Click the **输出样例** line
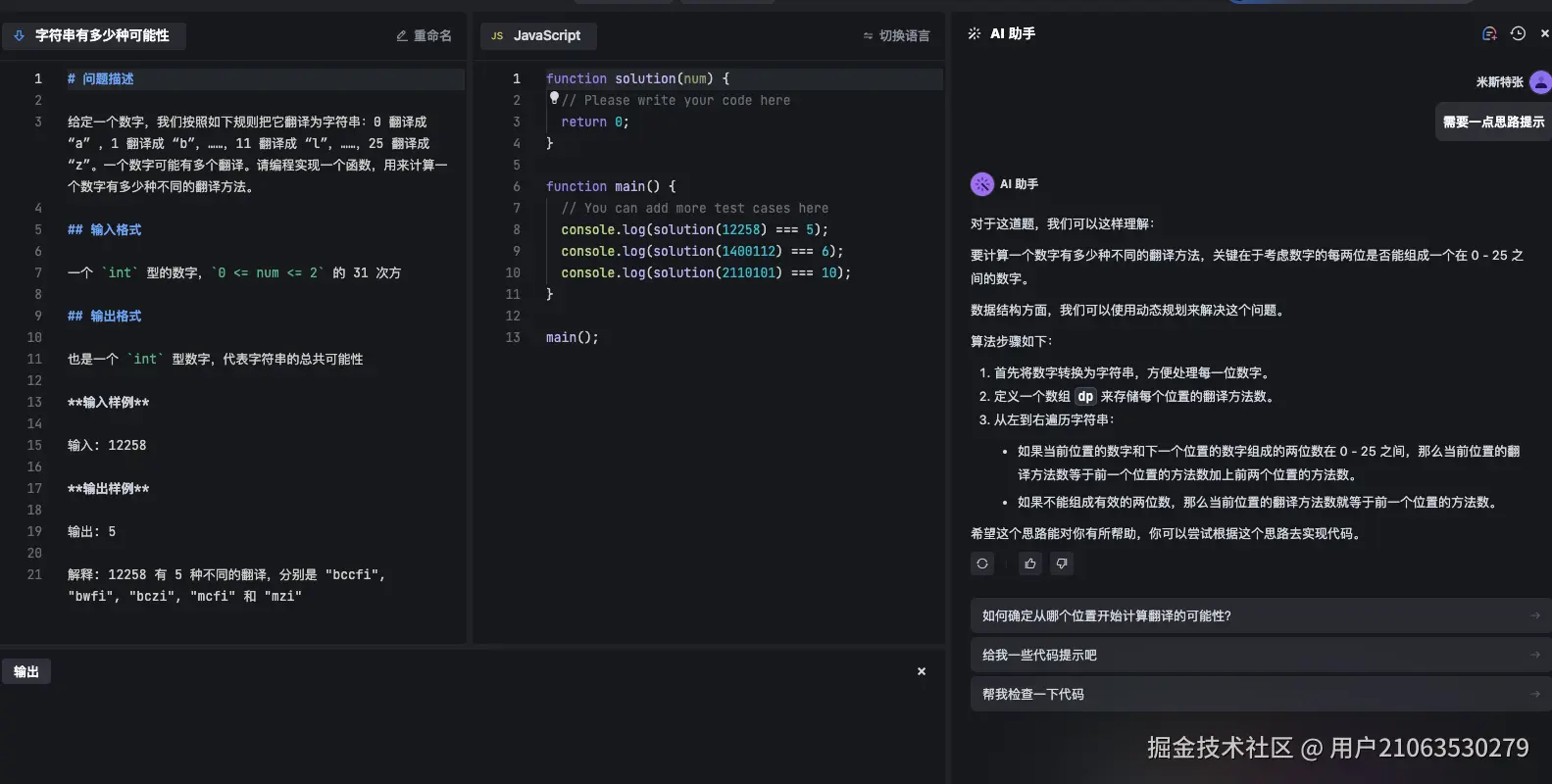 point(108,488)
